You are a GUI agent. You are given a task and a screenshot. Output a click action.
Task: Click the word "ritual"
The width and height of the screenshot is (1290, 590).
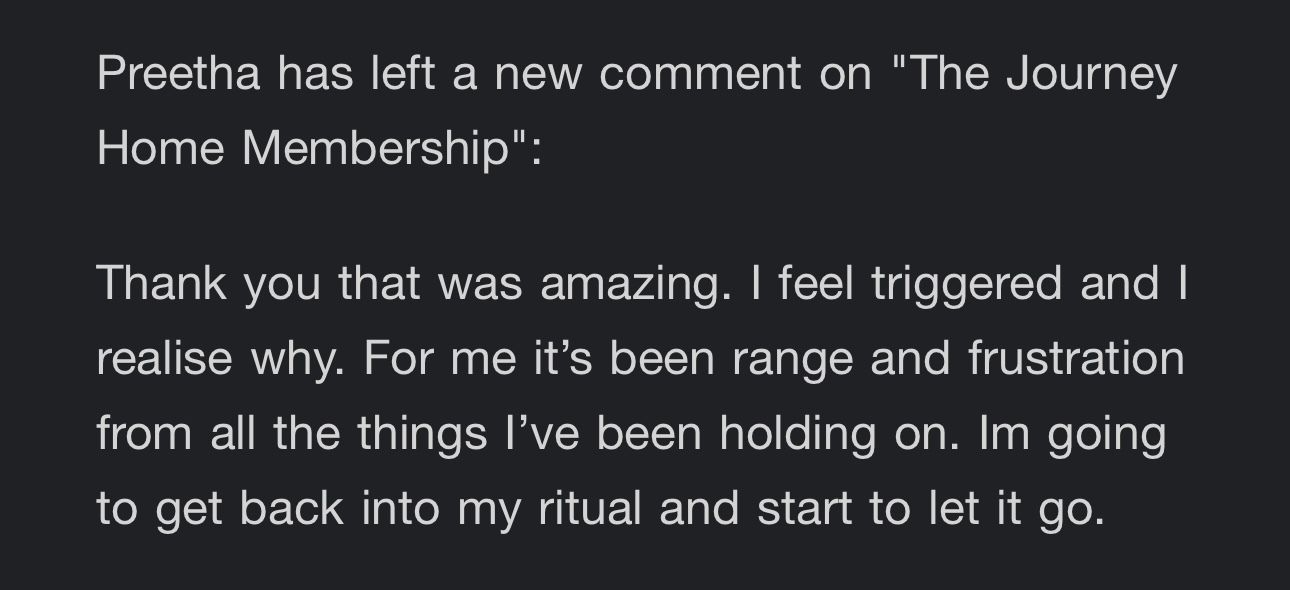point(589,508)
